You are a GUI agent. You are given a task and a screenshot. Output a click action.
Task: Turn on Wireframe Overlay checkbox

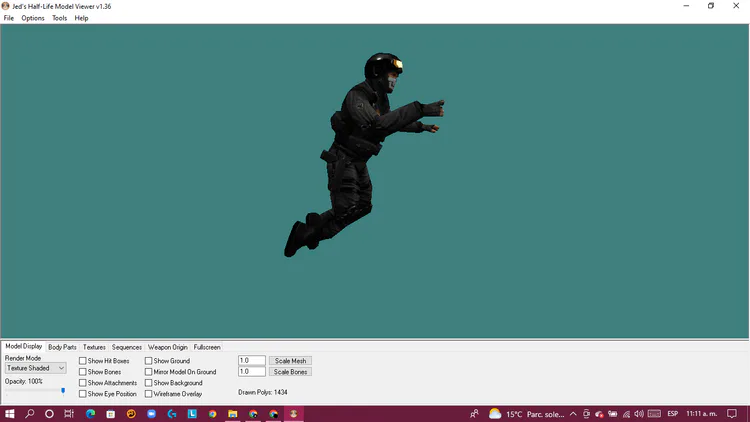tap(149, 394)
